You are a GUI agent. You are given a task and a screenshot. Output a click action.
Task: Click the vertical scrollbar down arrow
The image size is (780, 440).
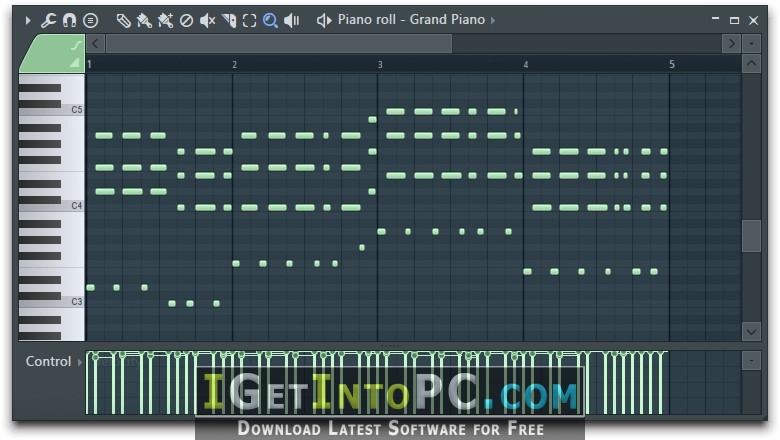point(752,332)
